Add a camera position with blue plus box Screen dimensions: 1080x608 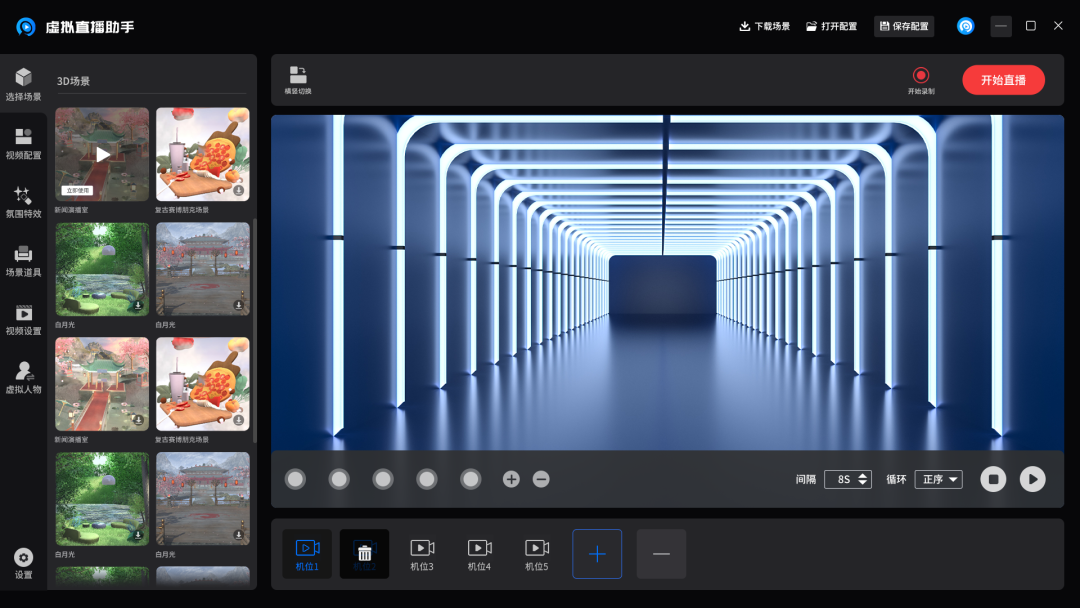[x=597, y=554]
